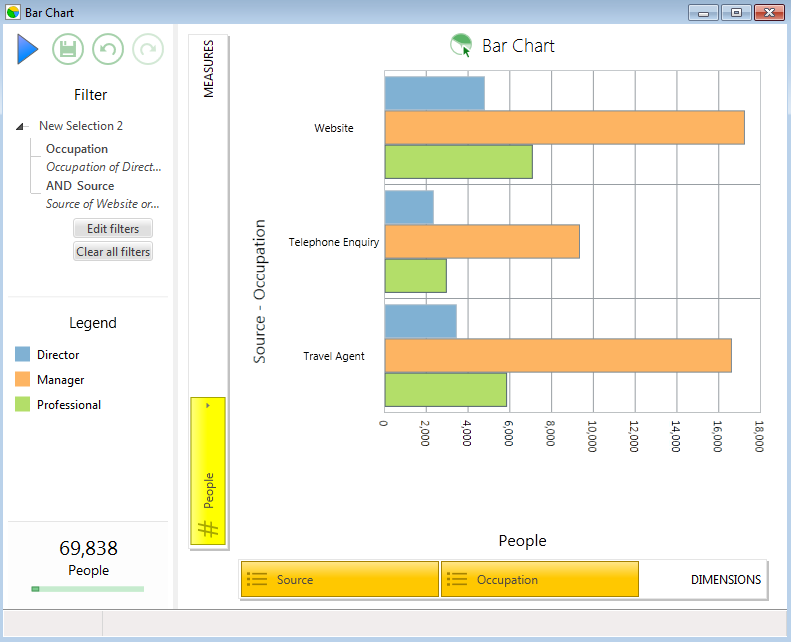Click the Undo circular arrow icon
Image resolution: width=791 pixels, height=642 pixels.
pos(108,49)
